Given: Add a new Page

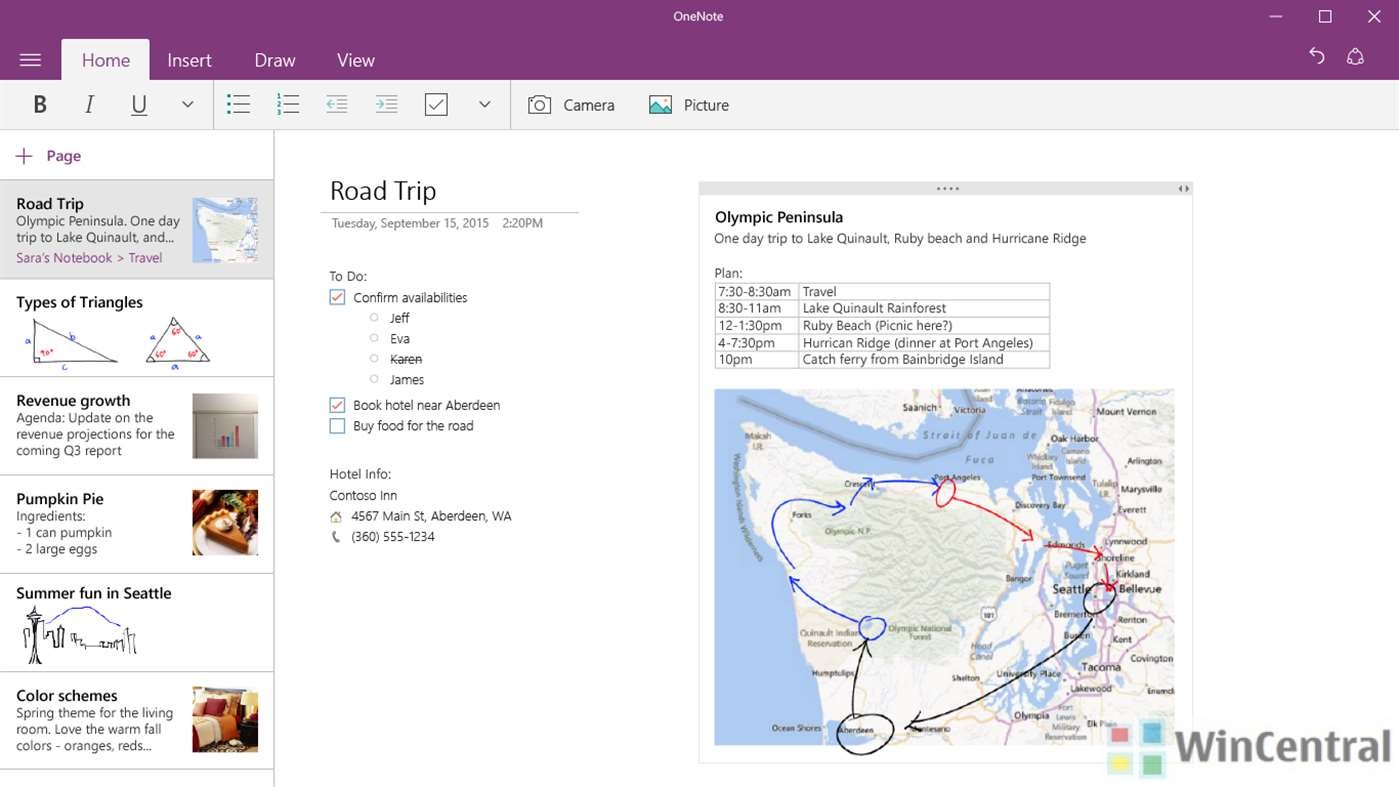Looking at the screenshot, I should (x=49, y=156).
